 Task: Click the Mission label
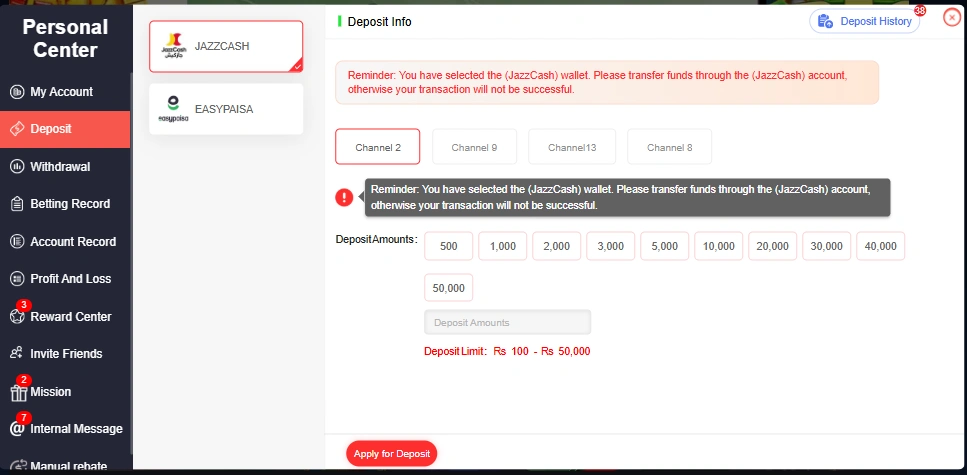pyautogui.click(x=51, y=392)
